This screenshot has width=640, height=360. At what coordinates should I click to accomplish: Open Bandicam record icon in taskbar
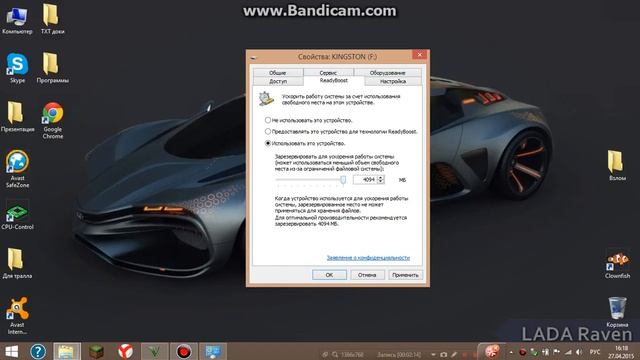pos(184,351)
